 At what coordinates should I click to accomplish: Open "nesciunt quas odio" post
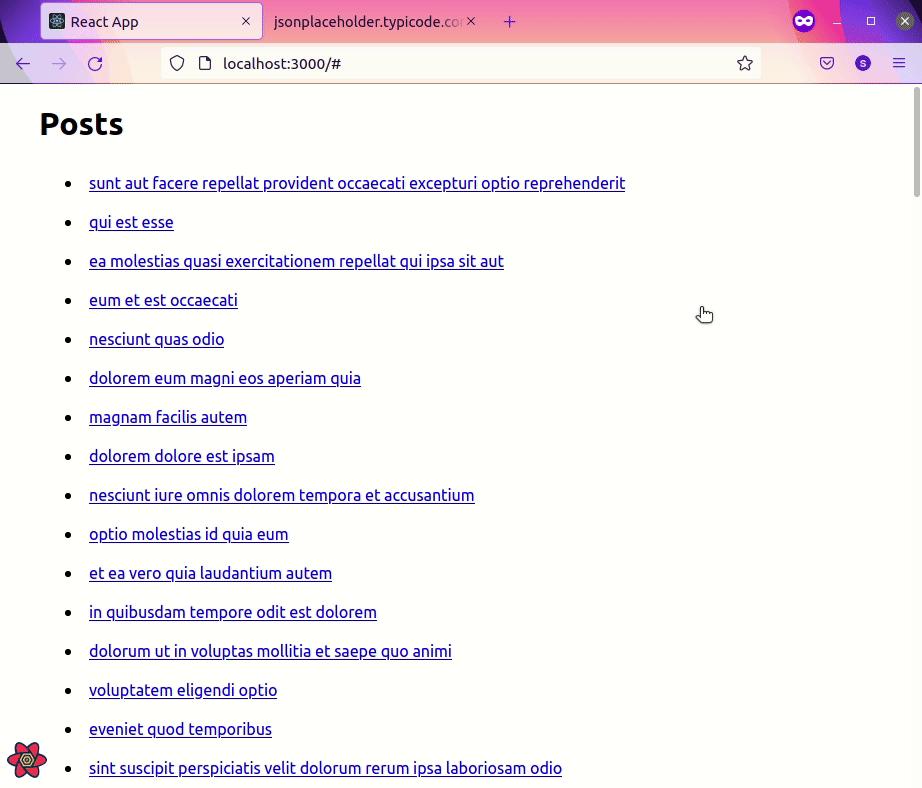point(156,339)
